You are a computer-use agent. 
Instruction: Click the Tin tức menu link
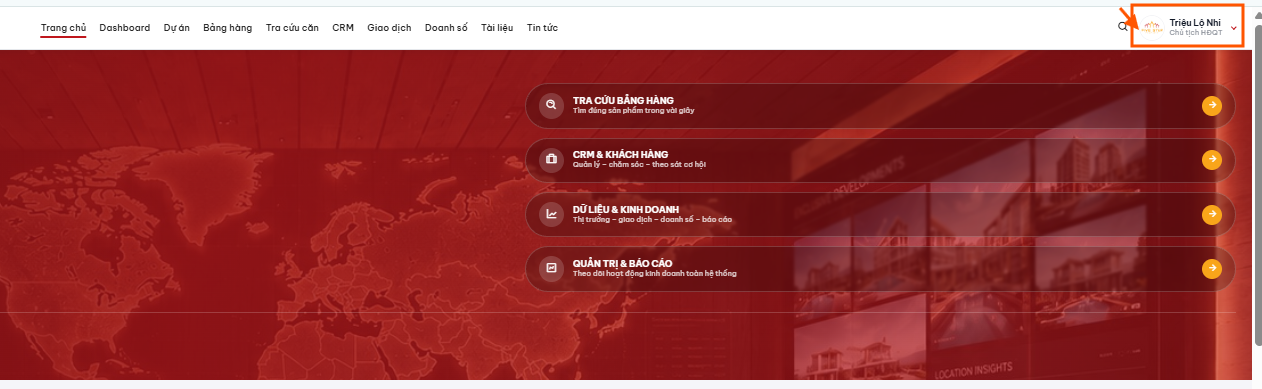[x=542, y=27]
